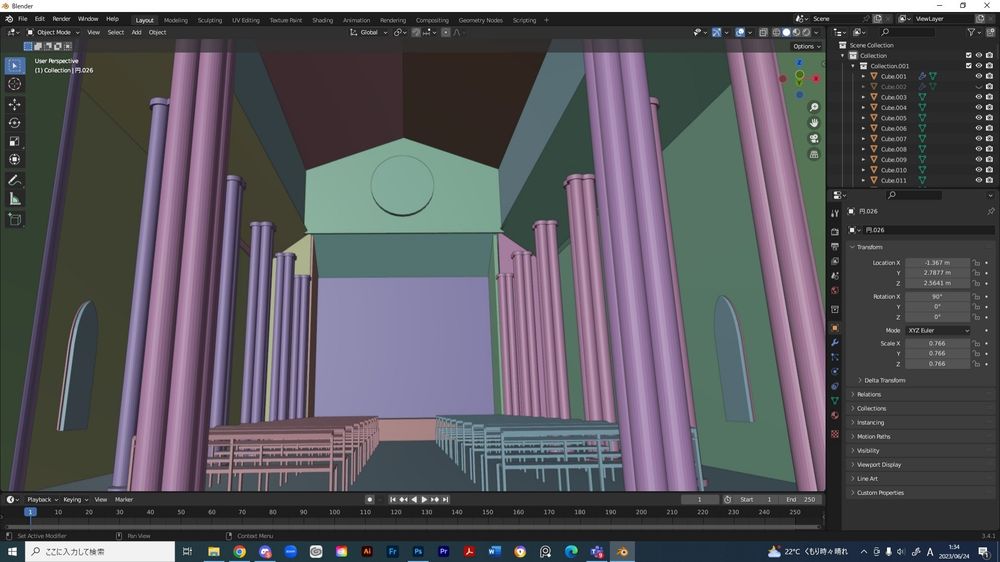Toggle auto keying record button
Image resolution: width=1000 pixels, height=562 pixels.
369,499
